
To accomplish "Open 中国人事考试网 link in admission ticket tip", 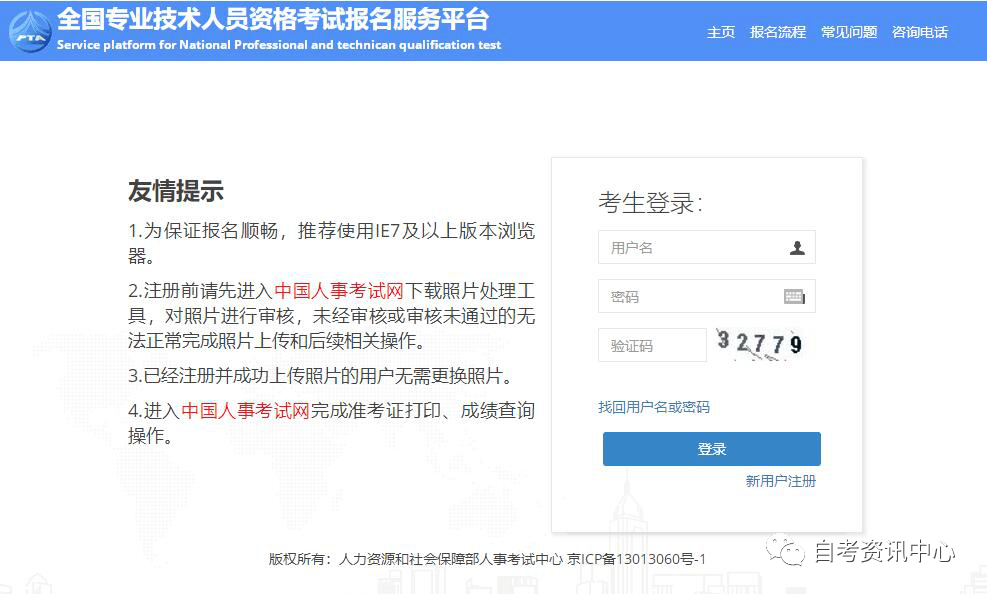I will (246, 410).
